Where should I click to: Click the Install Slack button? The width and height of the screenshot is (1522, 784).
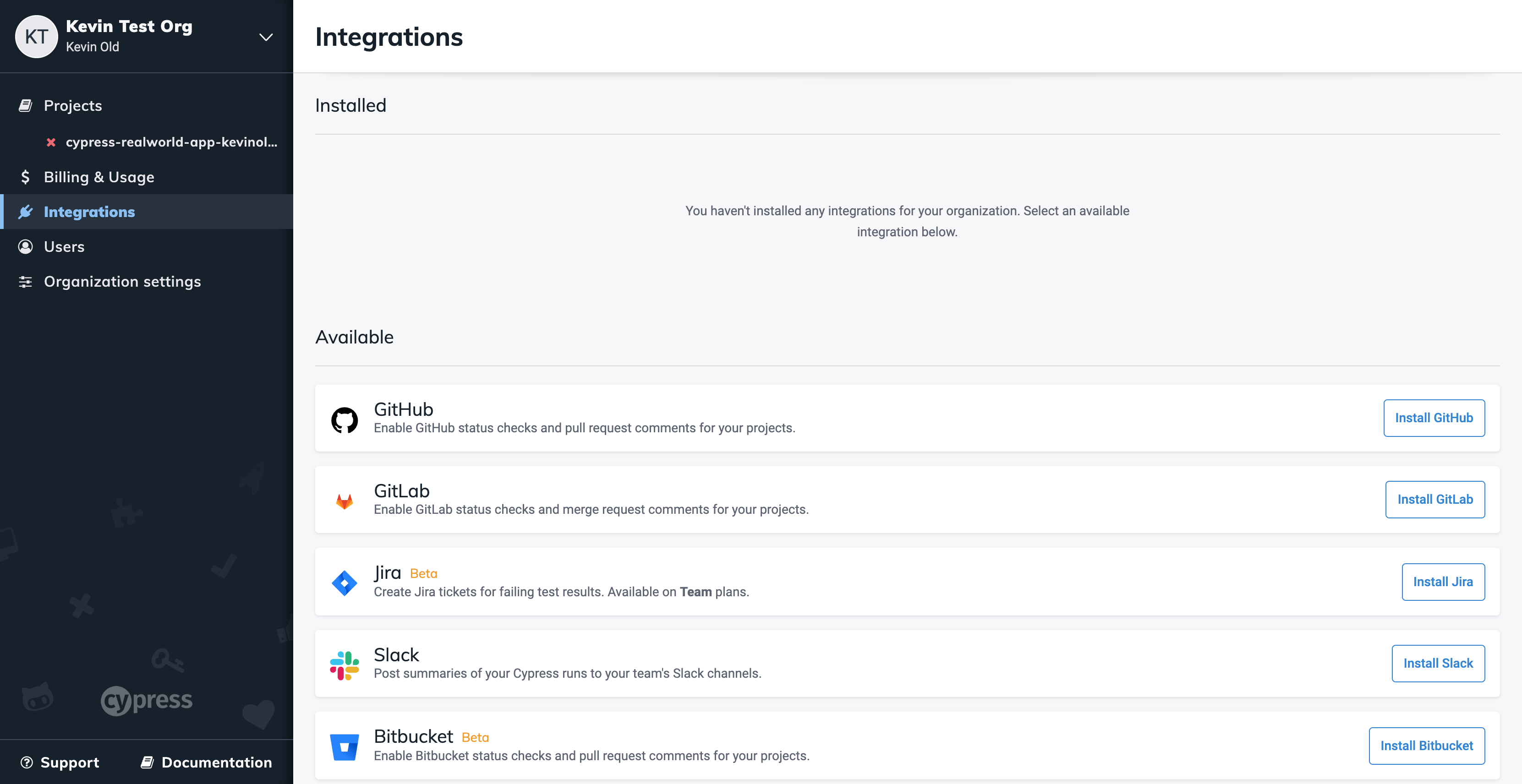click(x=1438, y=663)
